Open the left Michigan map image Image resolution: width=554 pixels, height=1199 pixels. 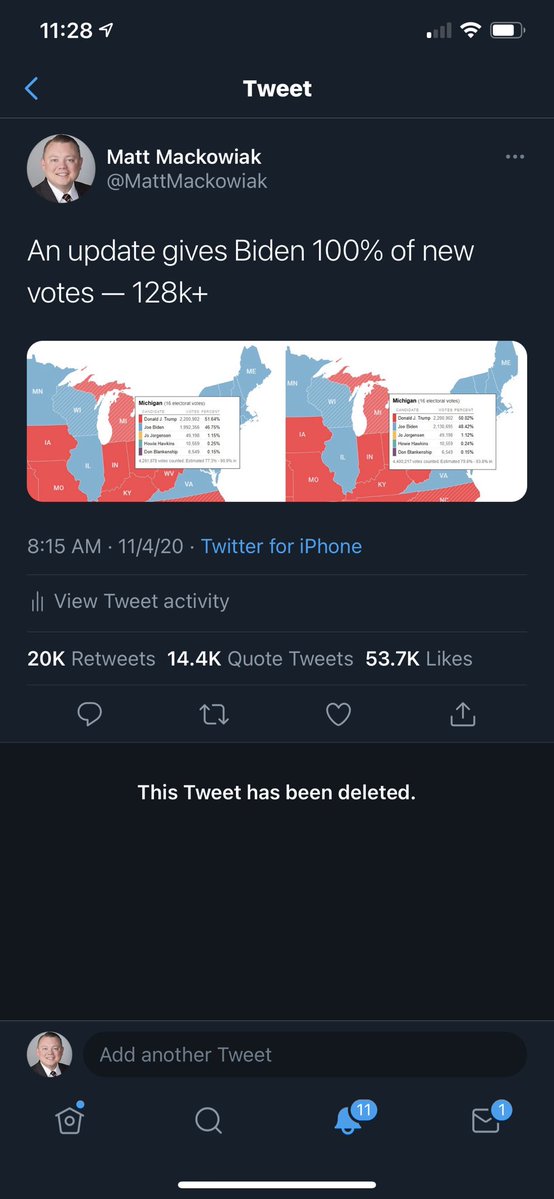tap(155, 421)
